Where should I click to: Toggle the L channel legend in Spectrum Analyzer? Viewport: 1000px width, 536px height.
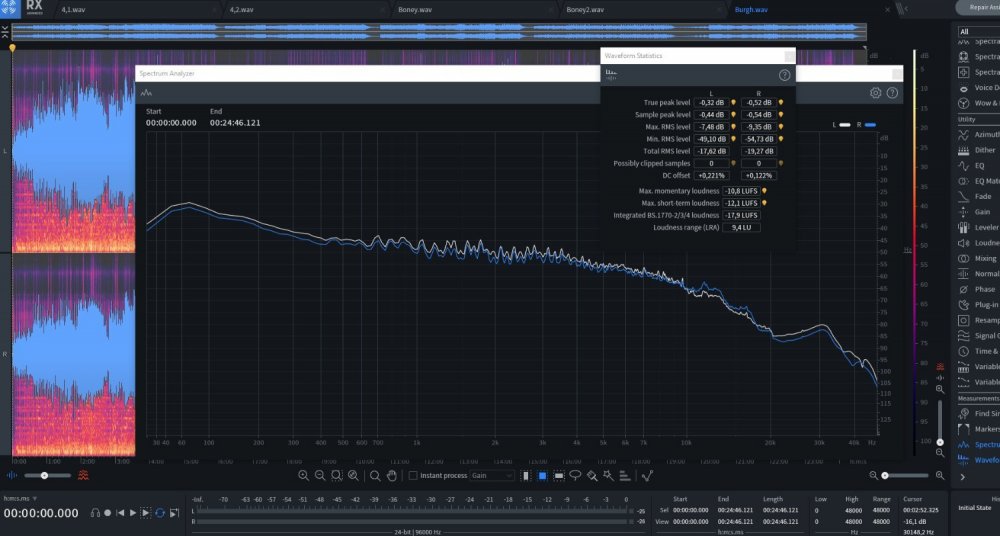(x=842, y=125)
